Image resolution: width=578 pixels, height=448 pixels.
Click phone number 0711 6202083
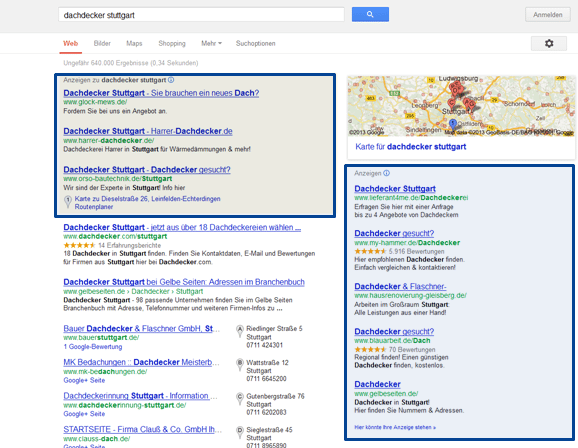pyautogui.click(x=267, y=412)
